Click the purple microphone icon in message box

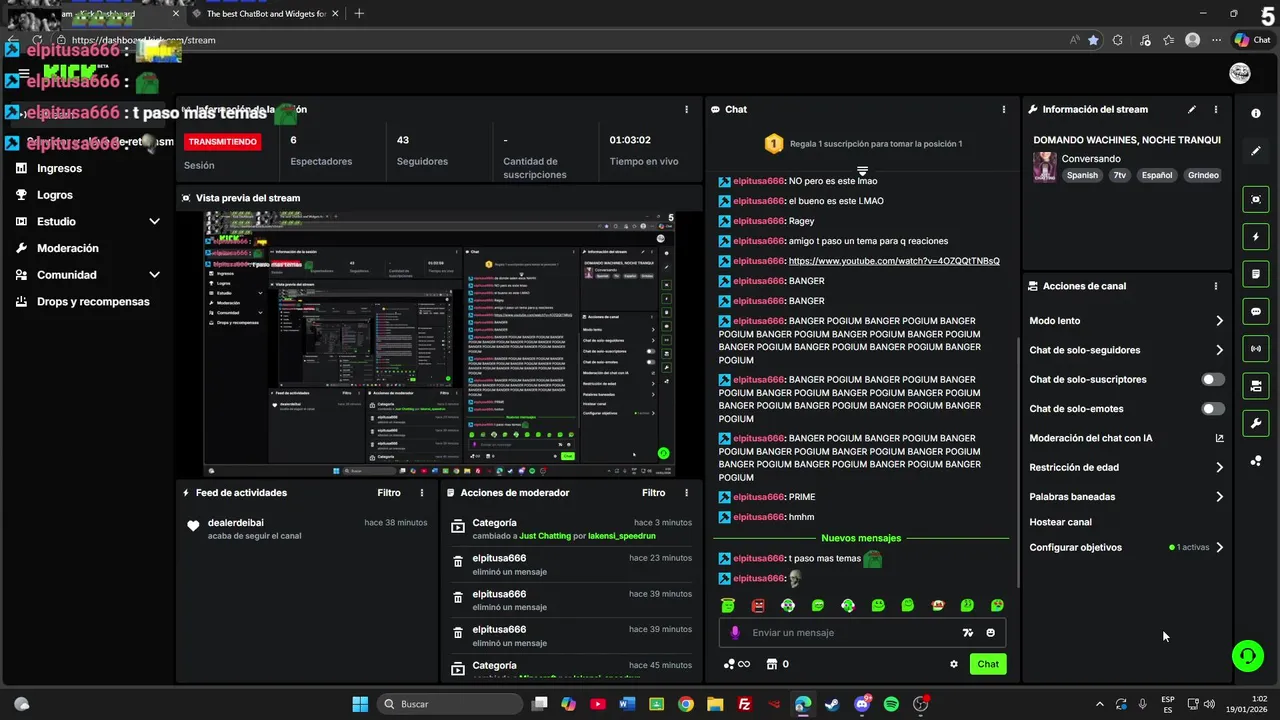(x=735, y=633)
